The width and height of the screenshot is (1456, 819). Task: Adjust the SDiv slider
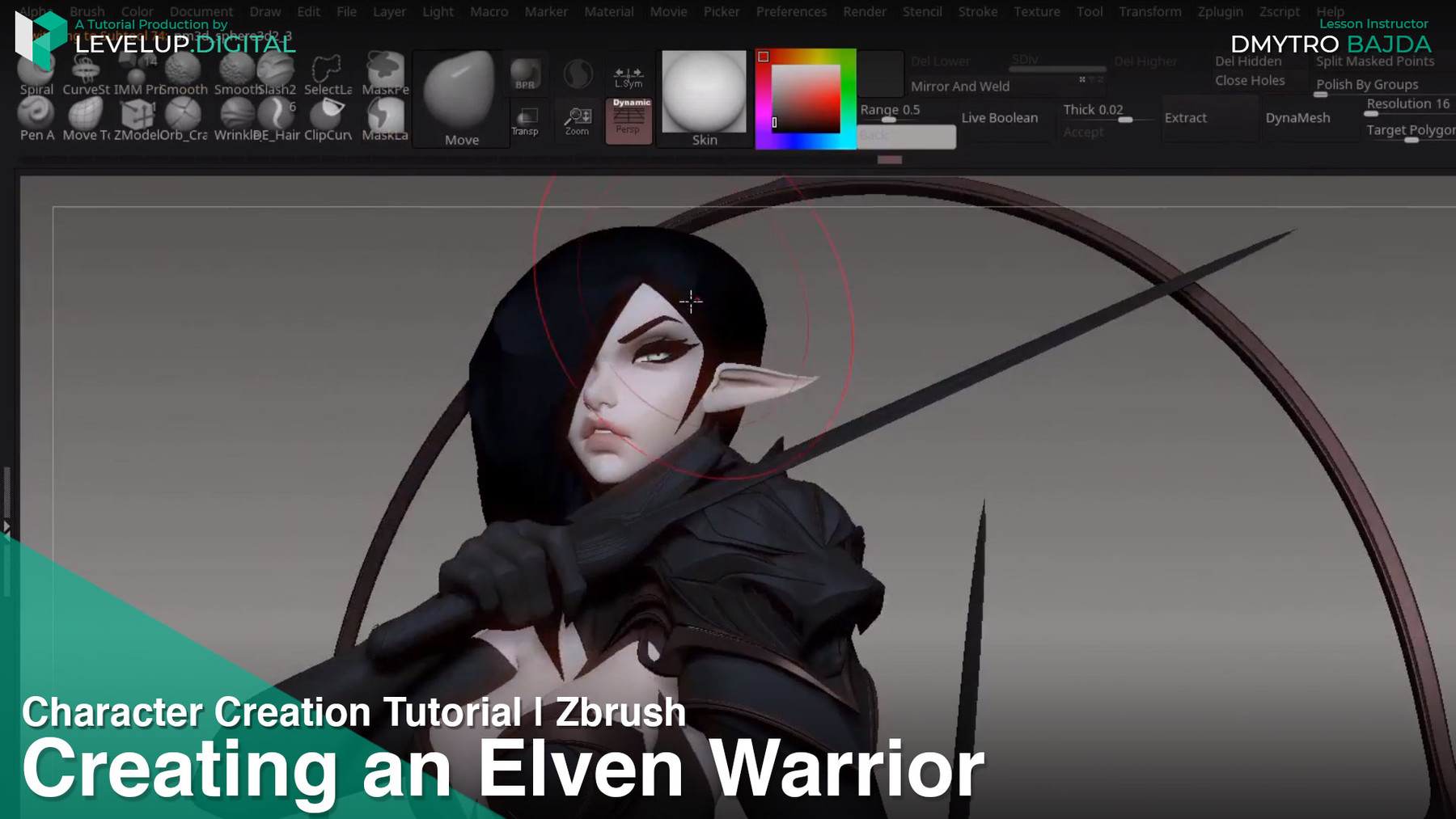tap(1058, 61)
